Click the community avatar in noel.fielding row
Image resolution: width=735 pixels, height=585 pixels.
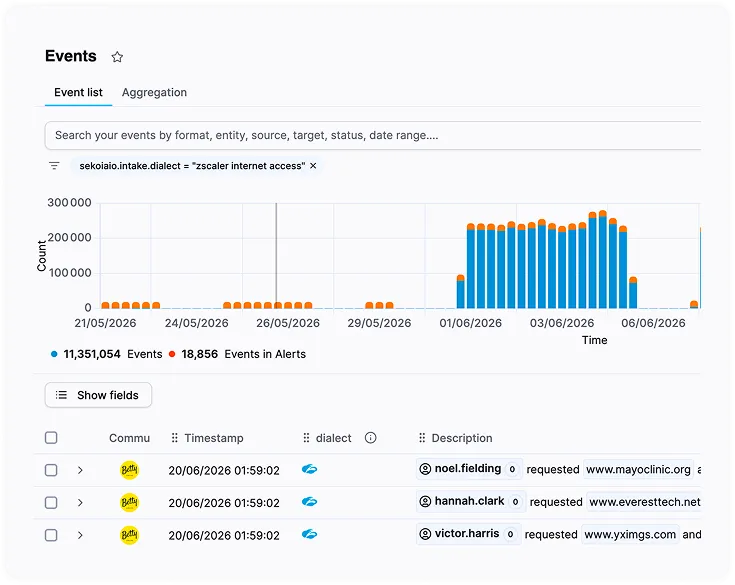click(129, 470)
